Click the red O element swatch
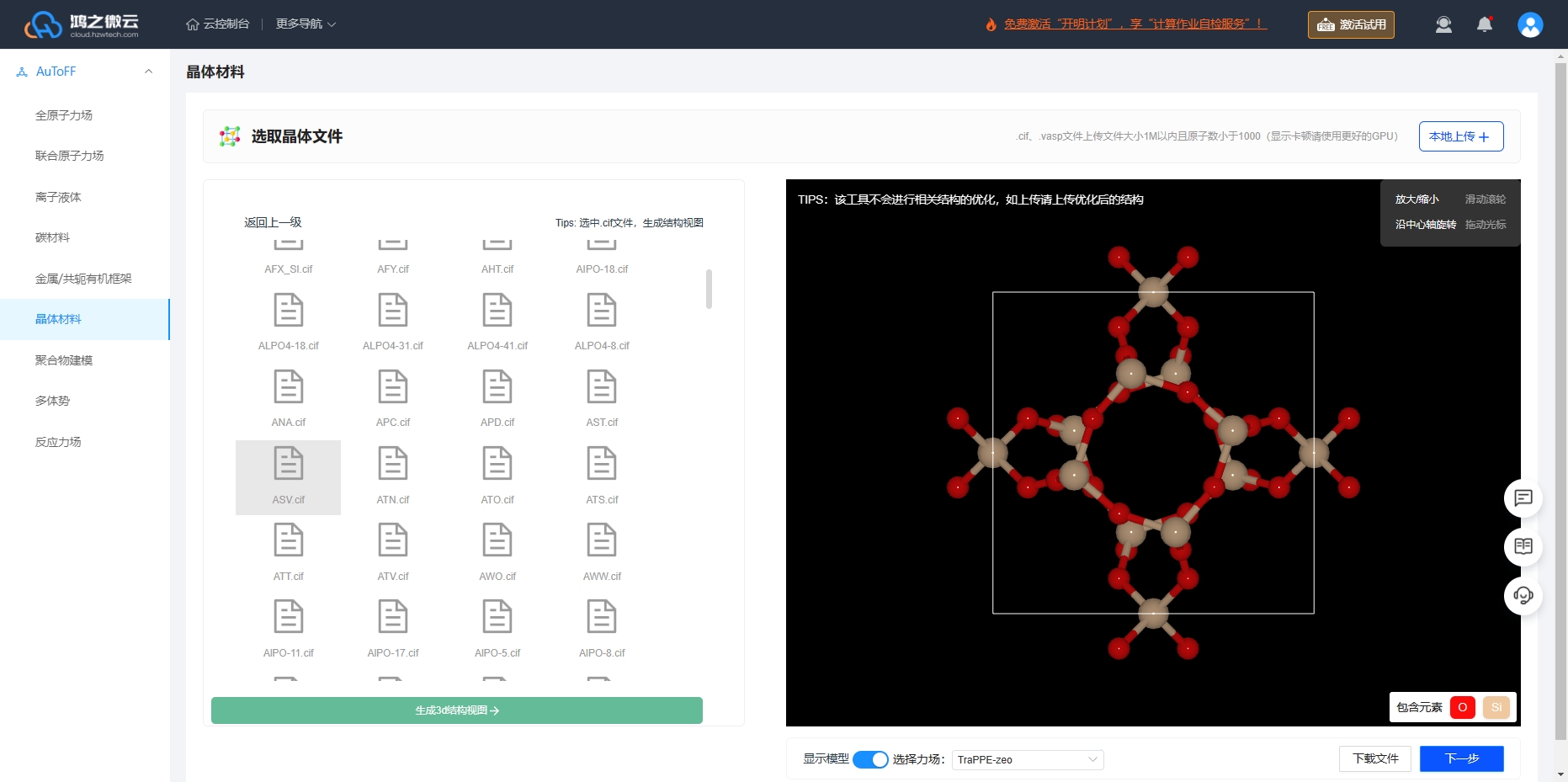This screenshot has height=782, width=1568. tap(1463, 707)
